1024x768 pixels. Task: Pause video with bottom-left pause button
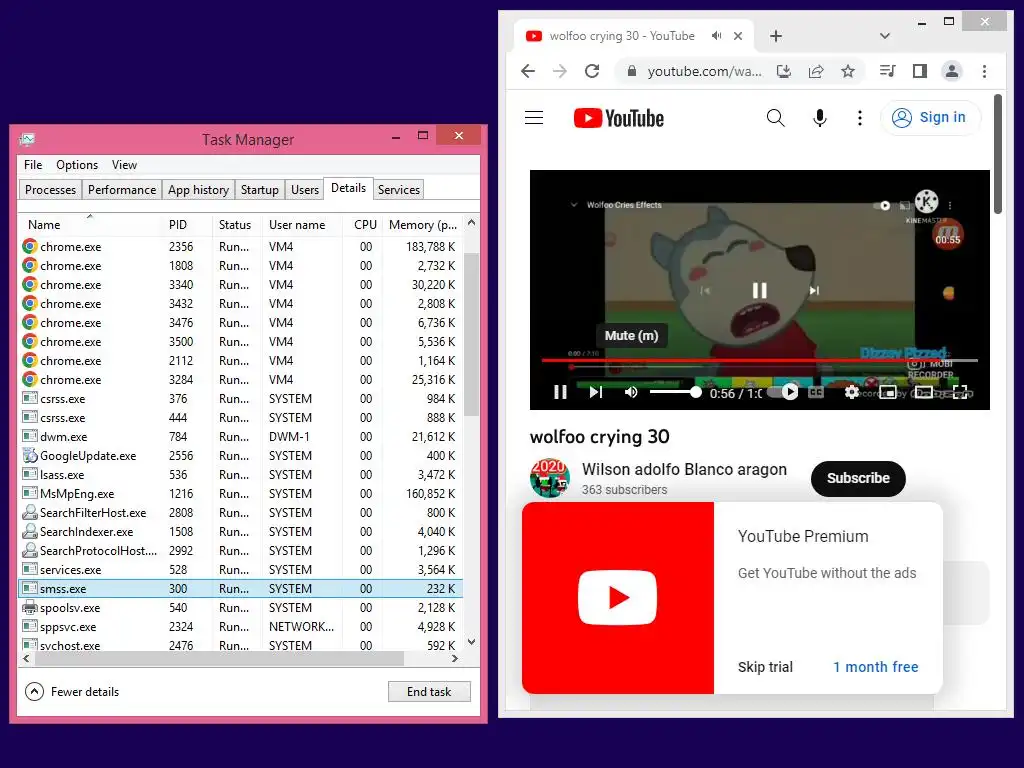(560, 392)
